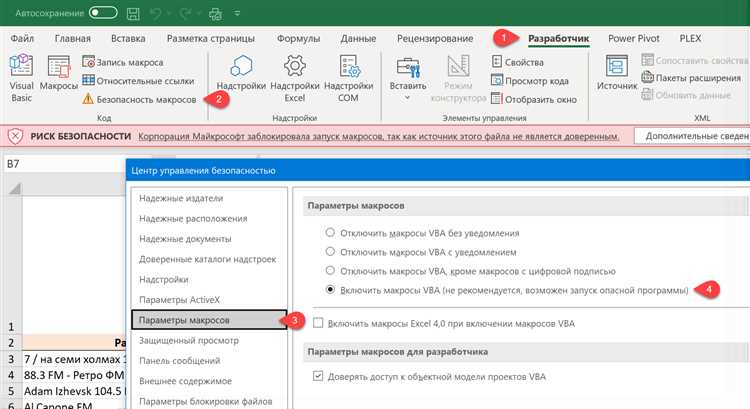Select row 3 header
750x409 pixels.
coord(11,359)
